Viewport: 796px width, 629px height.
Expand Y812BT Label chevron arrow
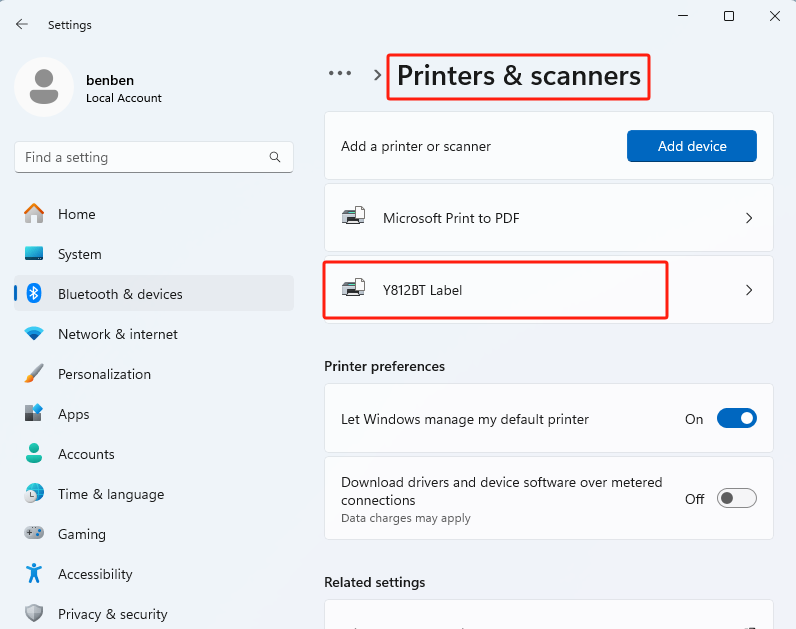point(749,290)
